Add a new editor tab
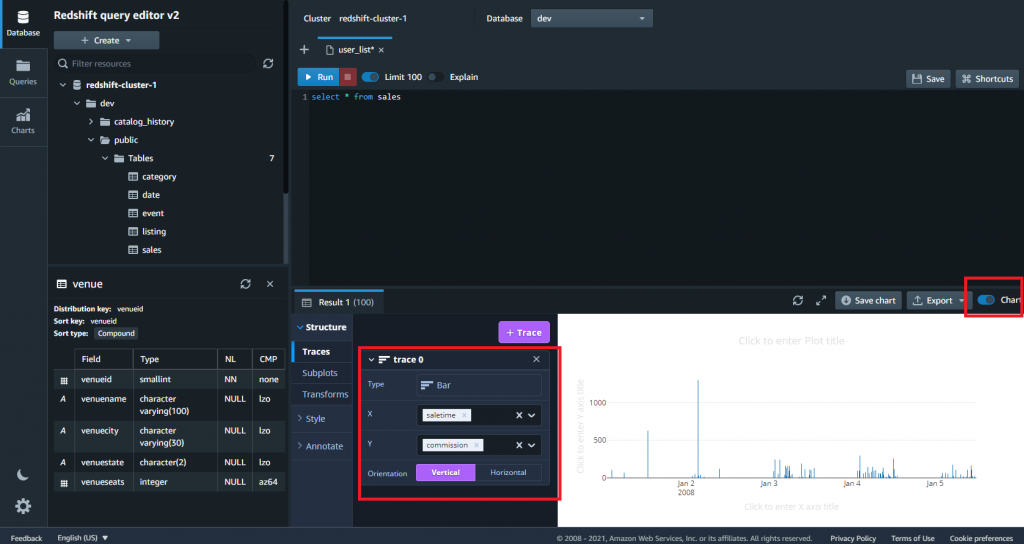The width and height of the screenshot is (1024, 544). (x=304, y=50)
